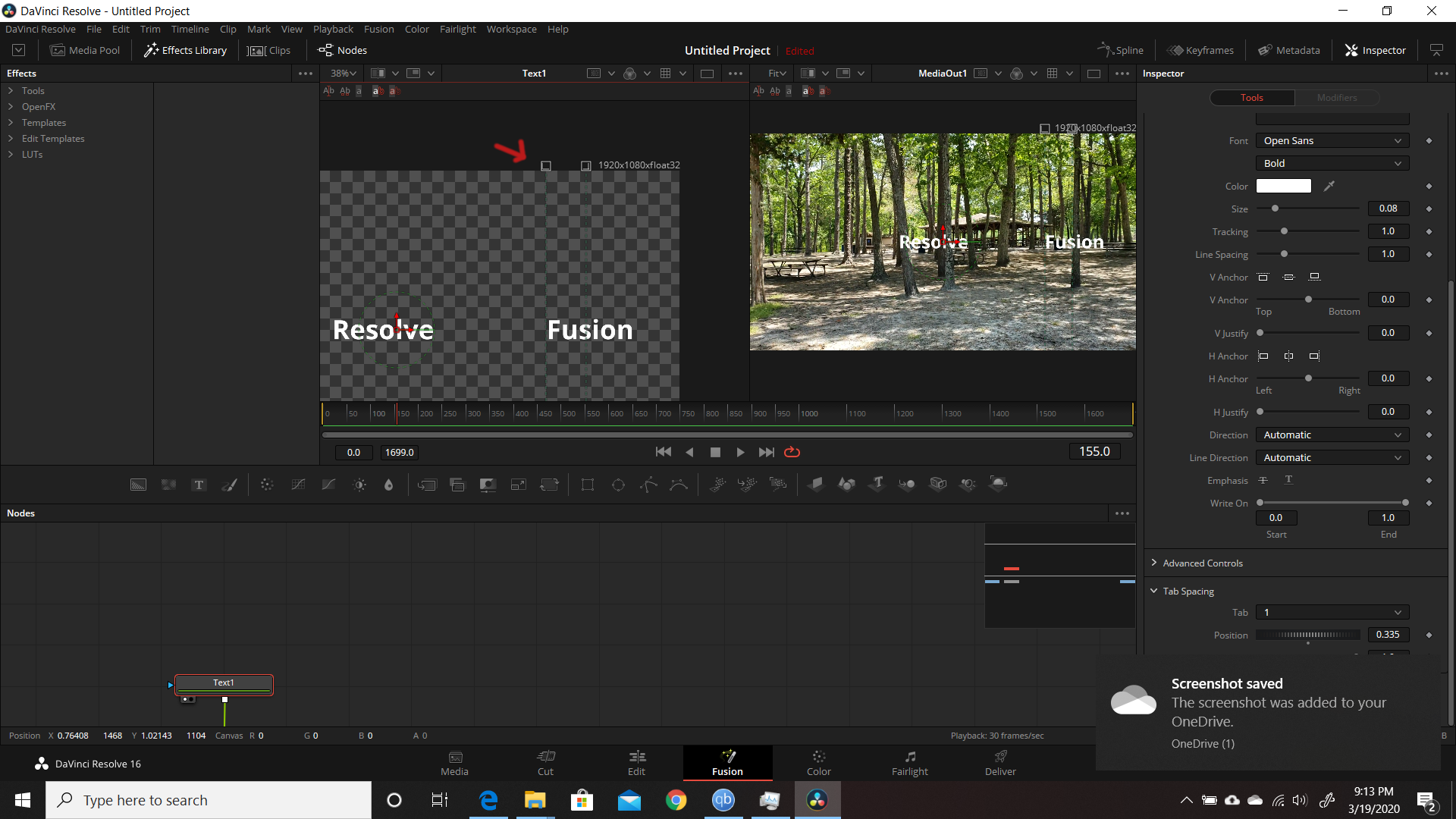Open the Line Direction dropdown
Image resolution: width=1456 pixels, height=819 pixels.
coord(1332,458)
